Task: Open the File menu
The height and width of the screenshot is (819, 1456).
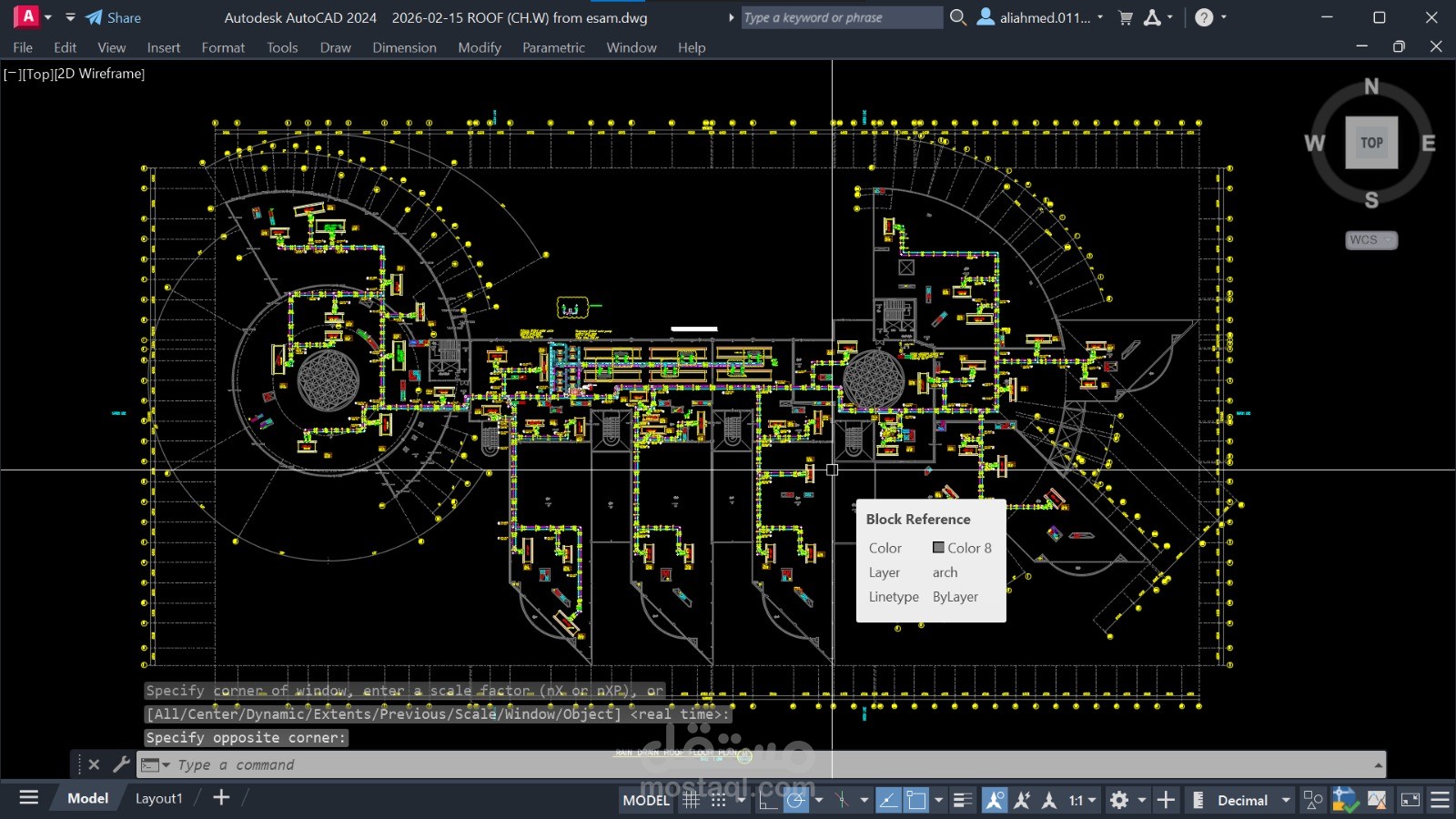Action: coord(23,47)
